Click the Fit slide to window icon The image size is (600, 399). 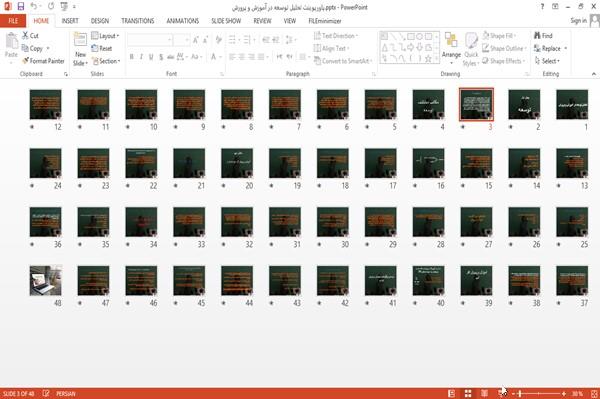point(594,393)
